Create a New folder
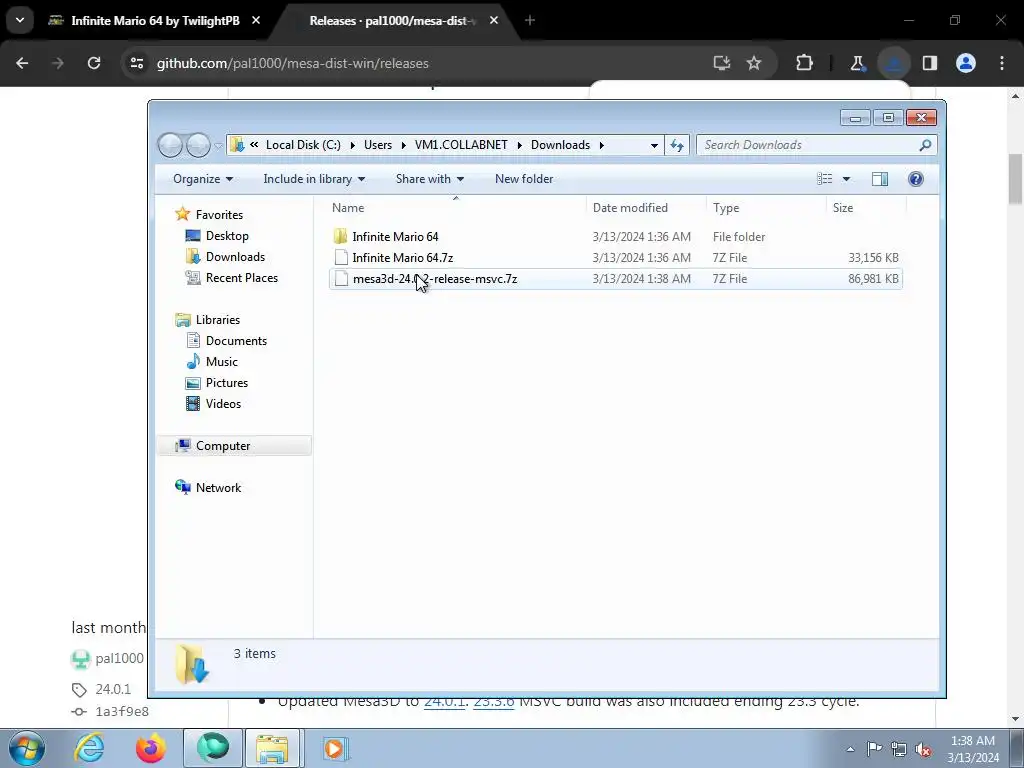The height and width of the screenshot is (768, 1024). 524,179
